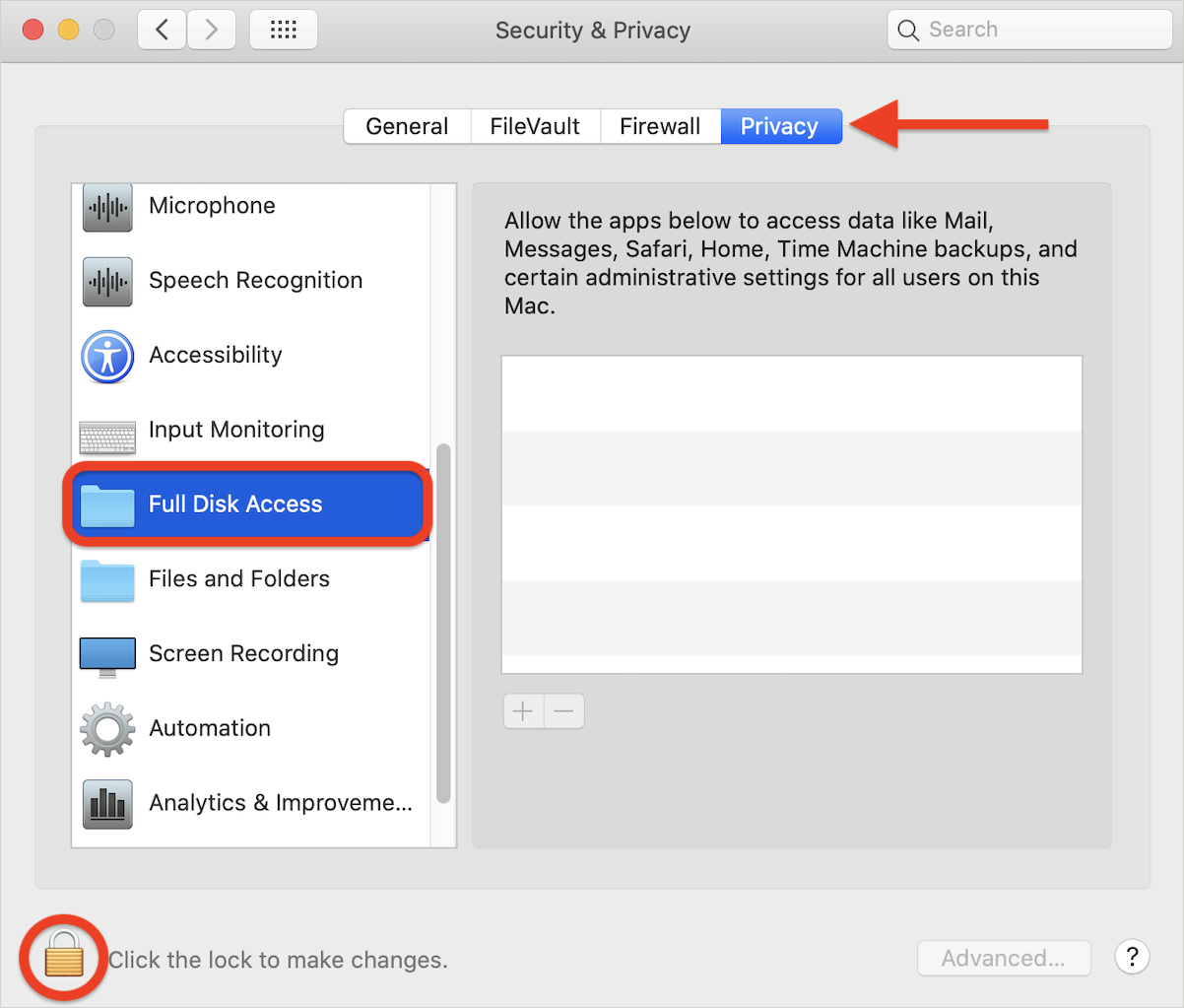Open help with the question mark button

coord(1132,956)
